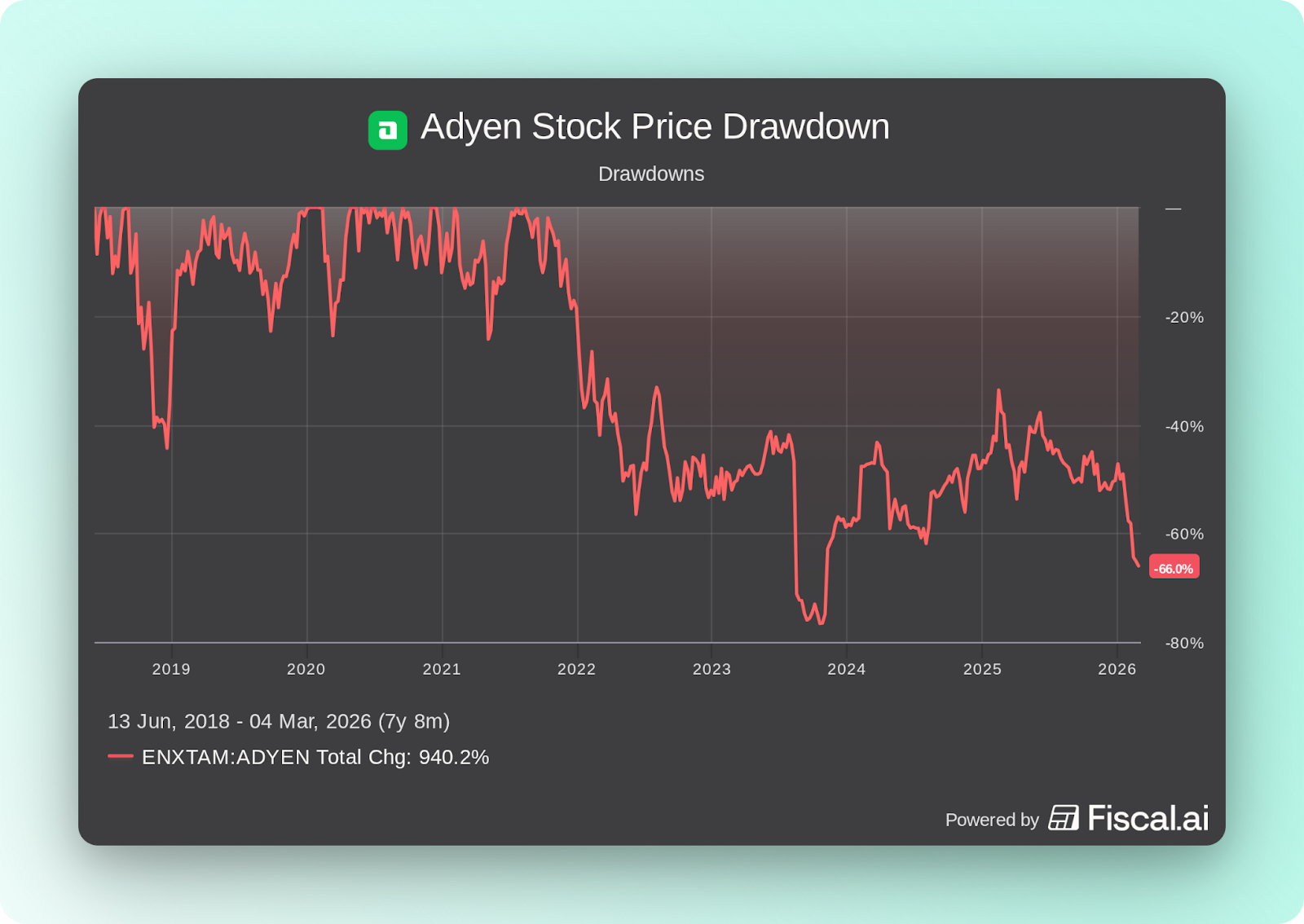
Task: Click the date range '13 Jun, 2018 - 04 Mar, 2026'
Action: point(240,721)
